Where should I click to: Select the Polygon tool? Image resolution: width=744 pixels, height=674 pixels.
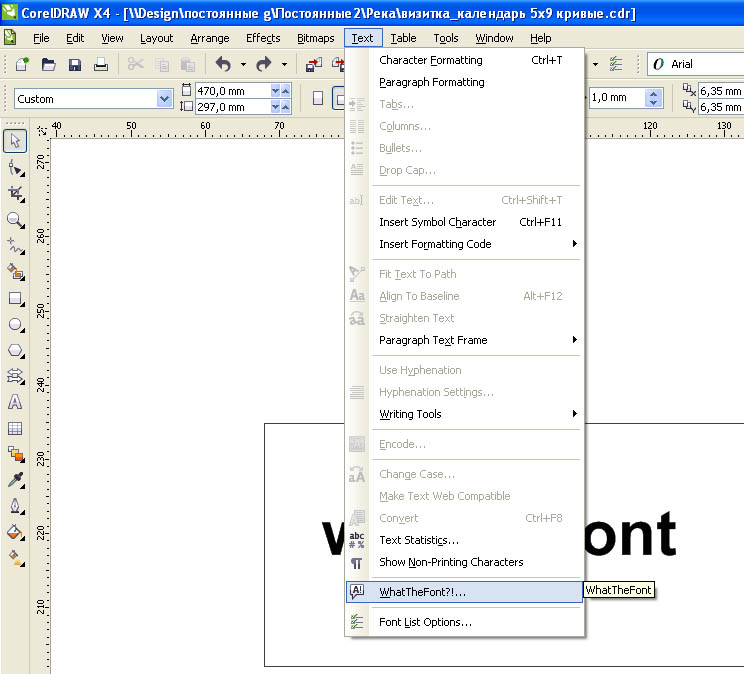click(15, 351)
